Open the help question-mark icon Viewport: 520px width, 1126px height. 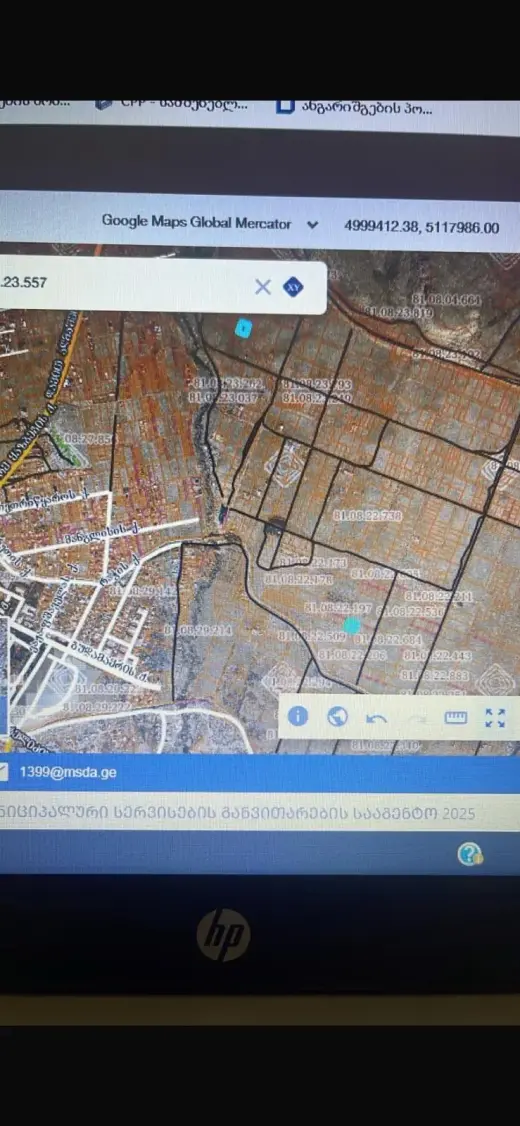pyautogui.click(x=469, y=854)
